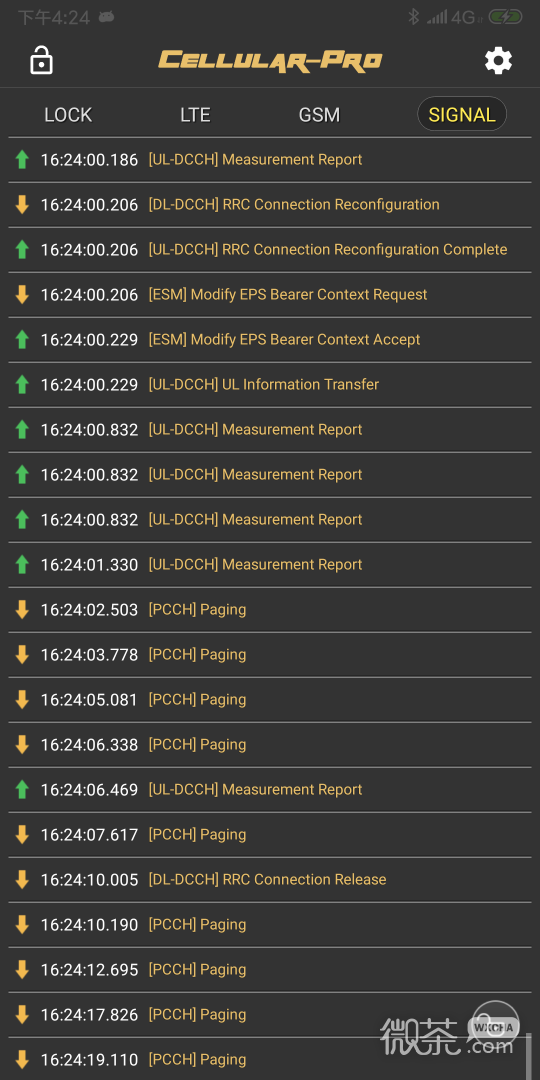This screenshot has height=1080, width=540.
Task: Tap the Bluetooth status bar icon
Action: (x=413, y=17)
